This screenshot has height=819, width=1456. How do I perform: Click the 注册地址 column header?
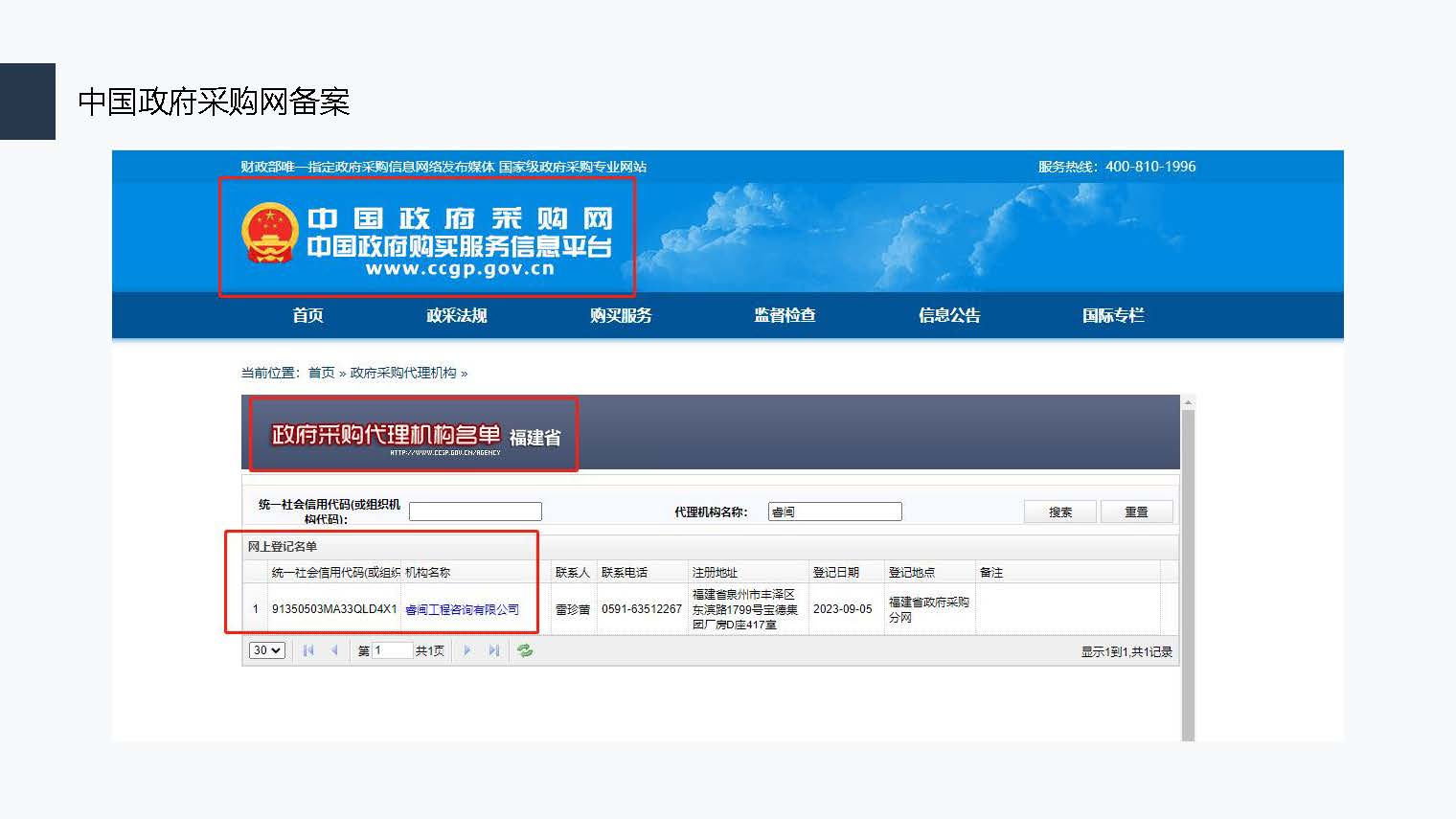click(748, 572)
